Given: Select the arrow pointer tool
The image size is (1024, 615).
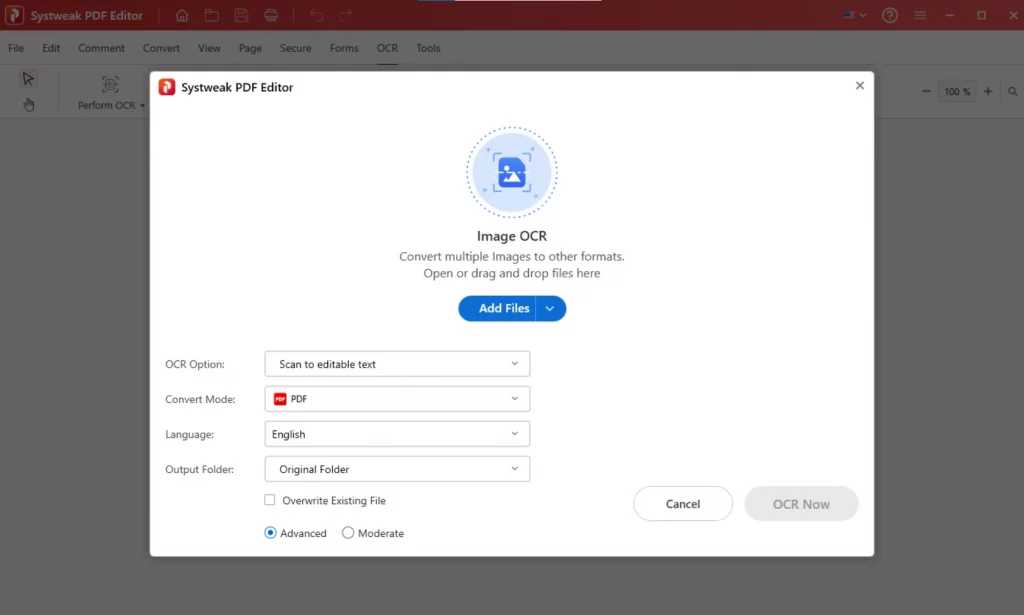Looking at the screenshot, I should [27, 79].
